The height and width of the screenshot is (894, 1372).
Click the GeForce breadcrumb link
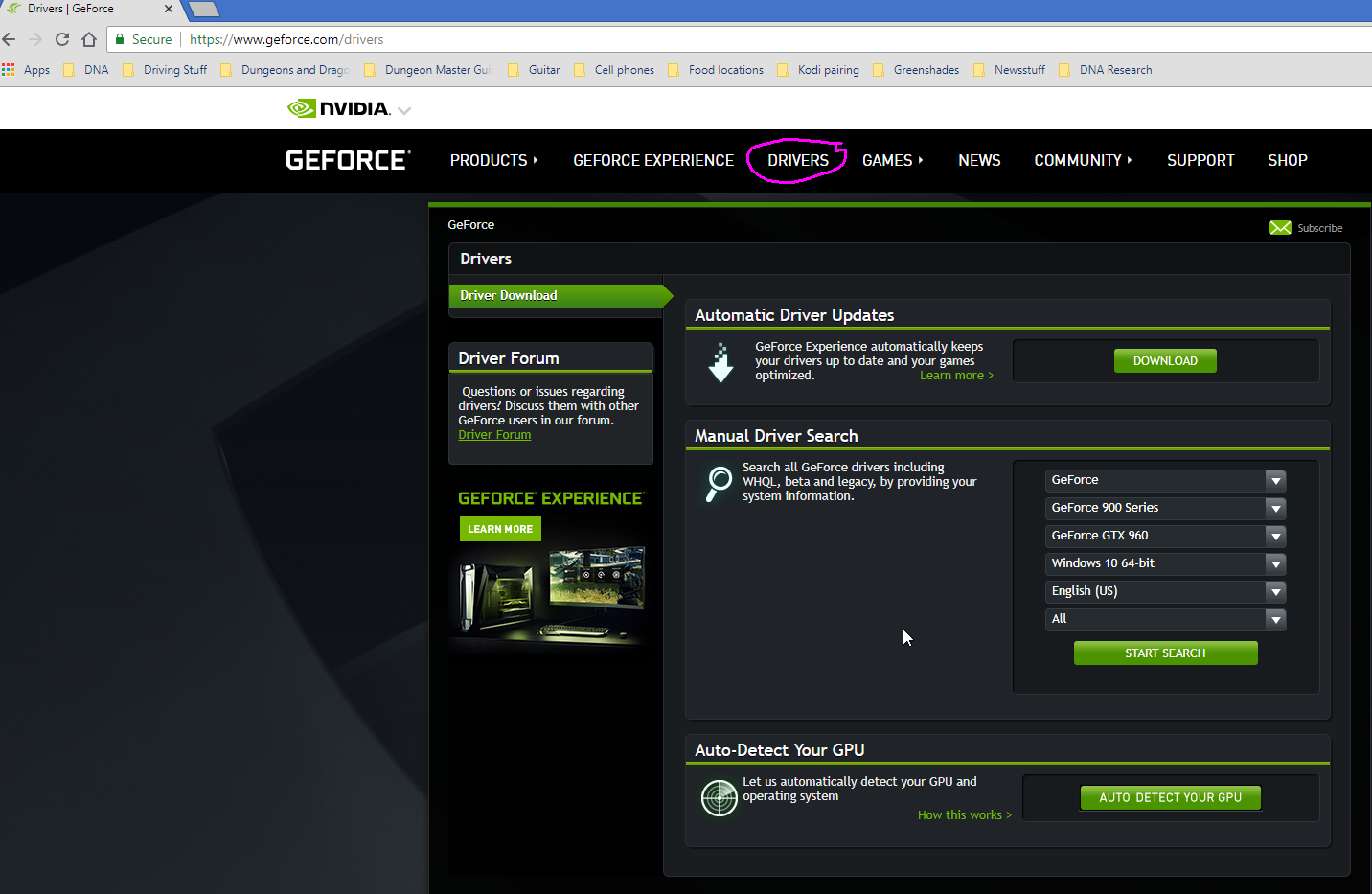(x=471, y=225)
